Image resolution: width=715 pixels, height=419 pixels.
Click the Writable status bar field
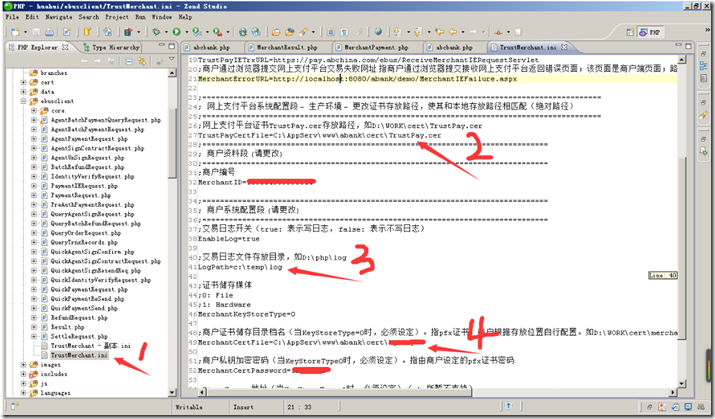tap(189, 407)
